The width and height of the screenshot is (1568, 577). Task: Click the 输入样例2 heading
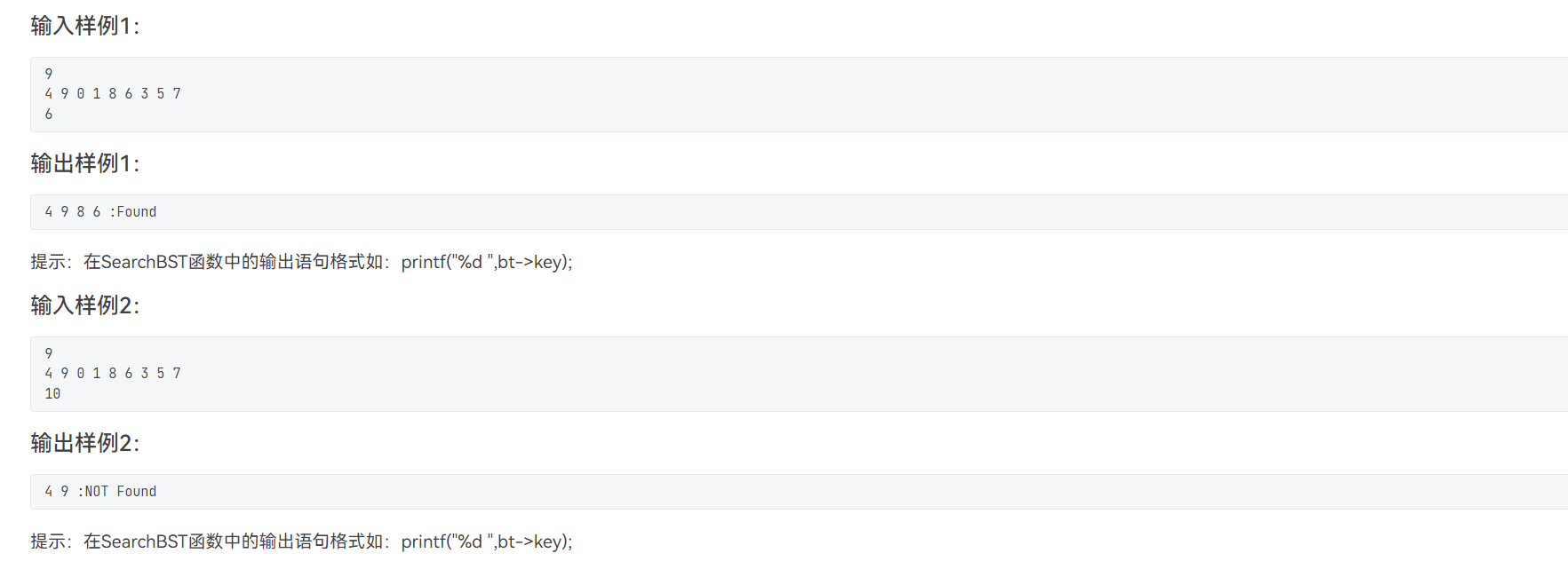tap(85, 305)
